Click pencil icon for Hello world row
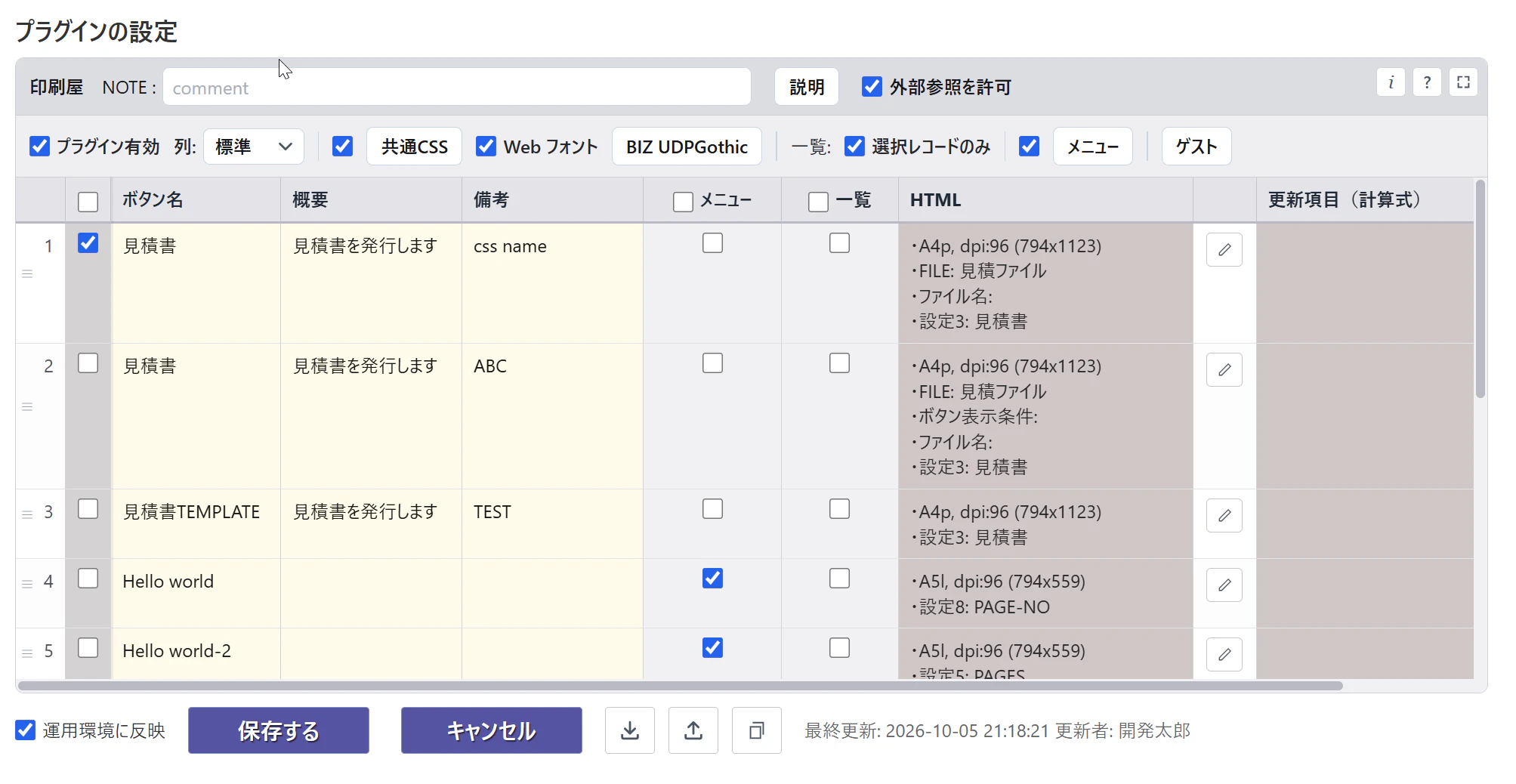The width and height of the screenshot is (1516, 784). 1224,585
